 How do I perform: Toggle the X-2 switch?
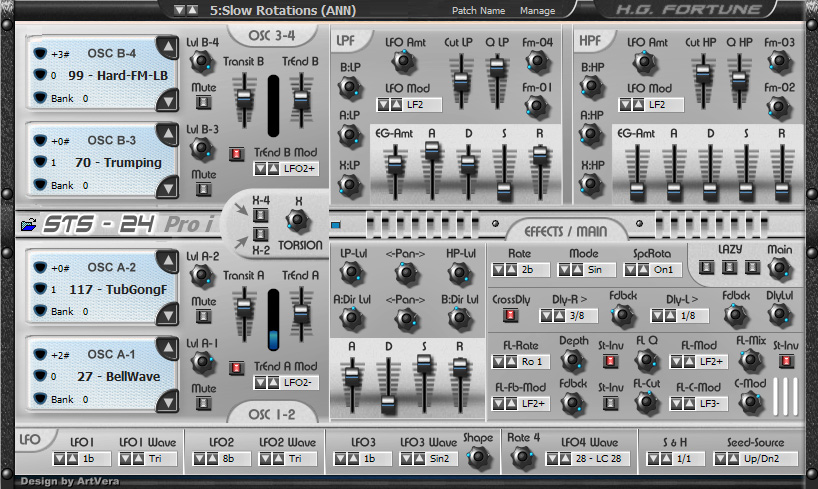[x=260, y=234]
